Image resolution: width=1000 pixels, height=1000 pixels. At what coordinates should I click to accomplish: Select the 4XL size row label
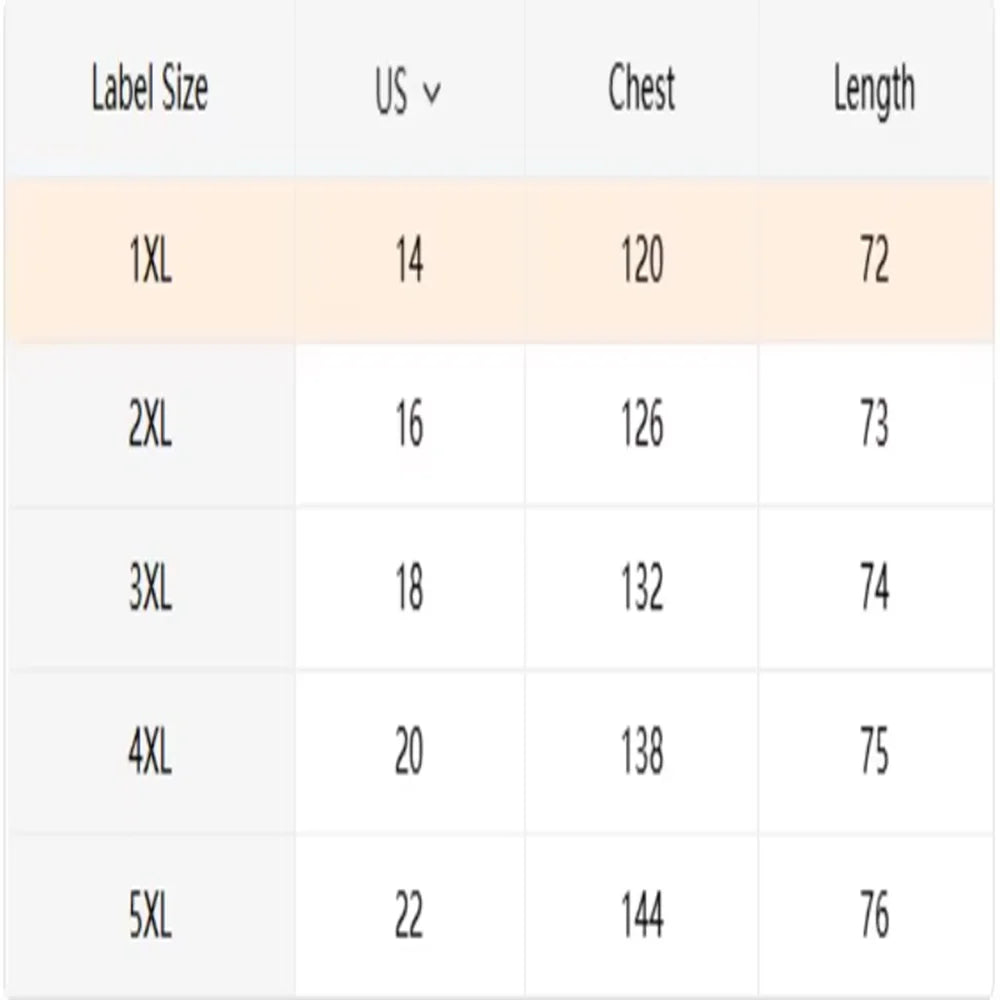(150, 752)
